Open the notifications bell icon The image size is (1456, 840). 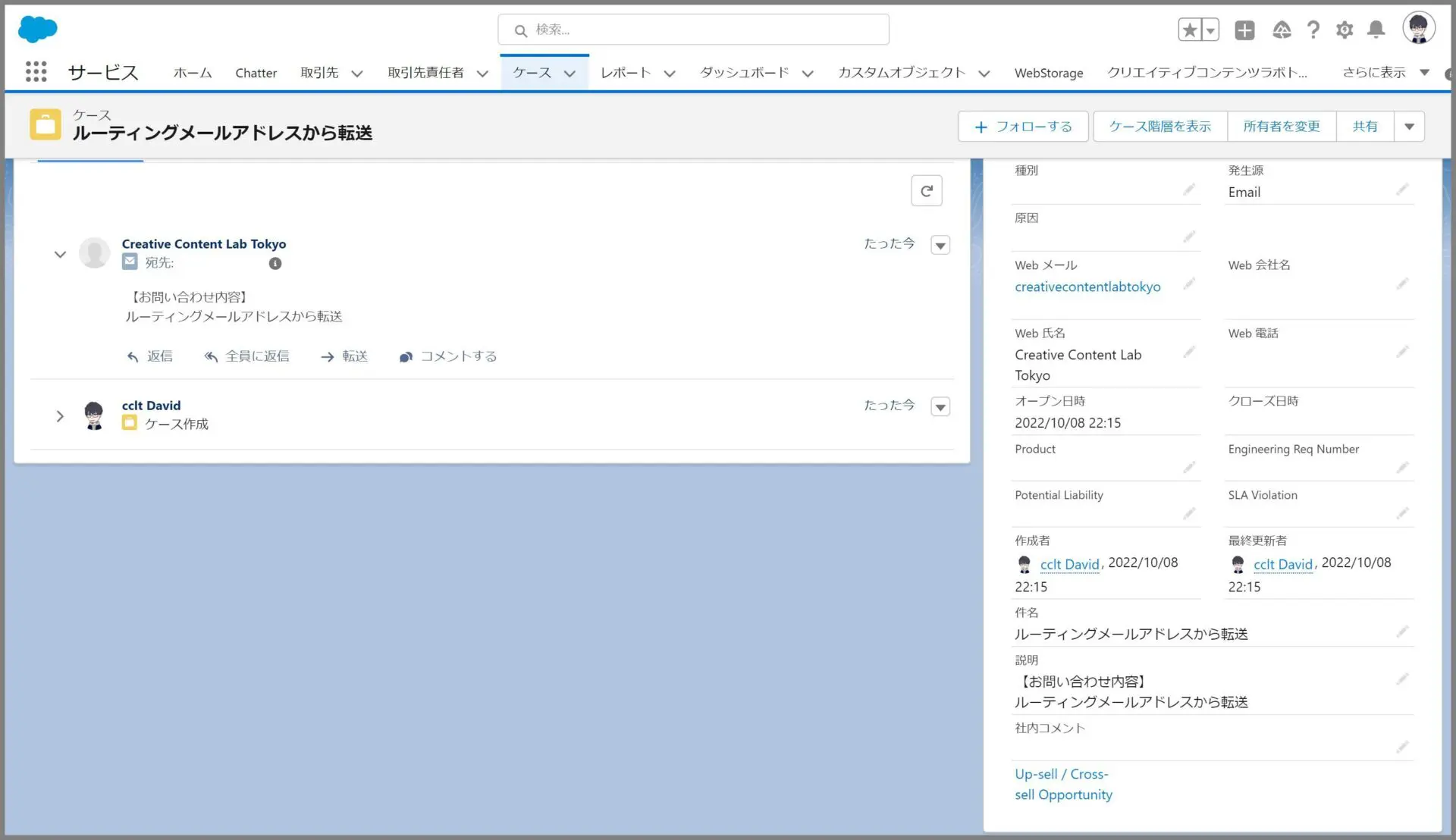click(1375, 30)
